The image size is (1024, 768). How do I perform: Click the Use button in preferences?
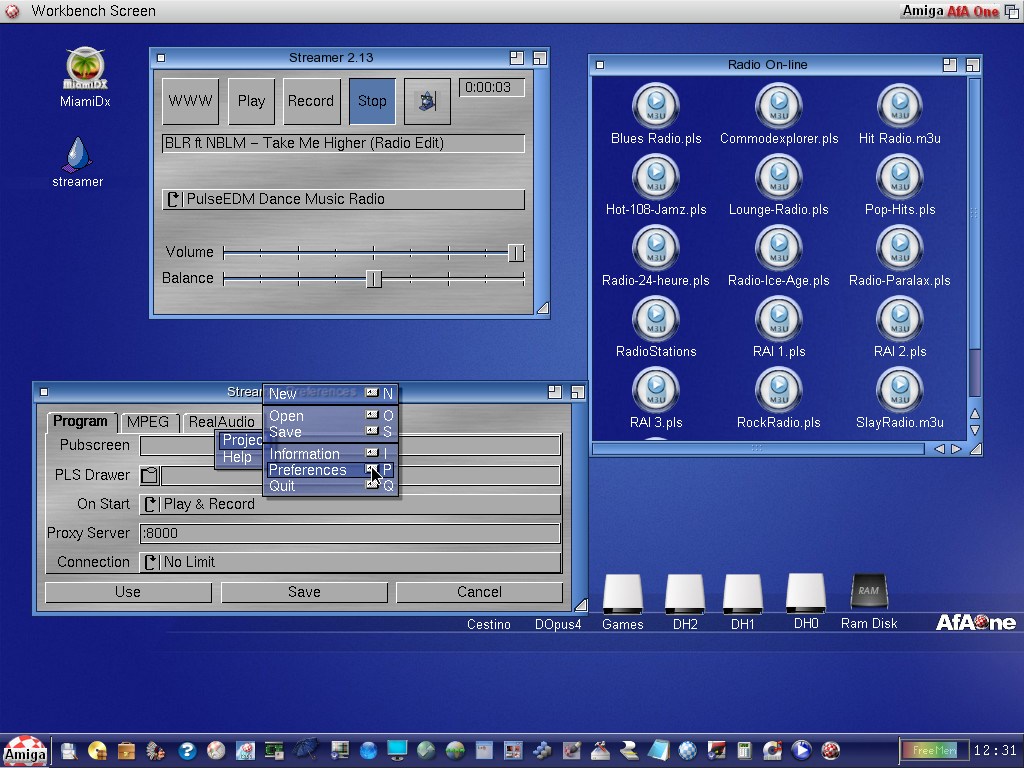[x=128, y=592]
